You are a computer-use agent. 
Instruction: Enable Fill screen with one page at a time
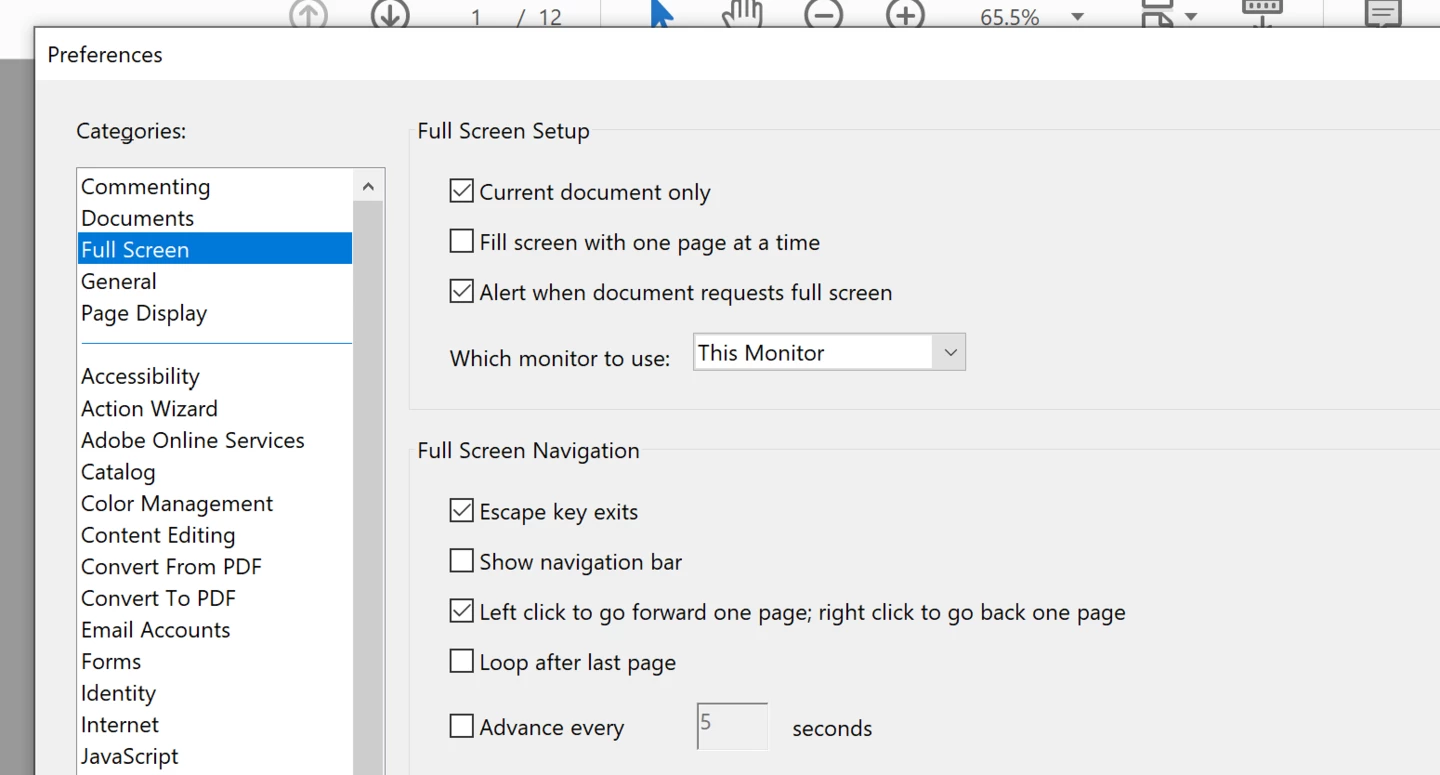pyautogui.click(x=461, y=241)
